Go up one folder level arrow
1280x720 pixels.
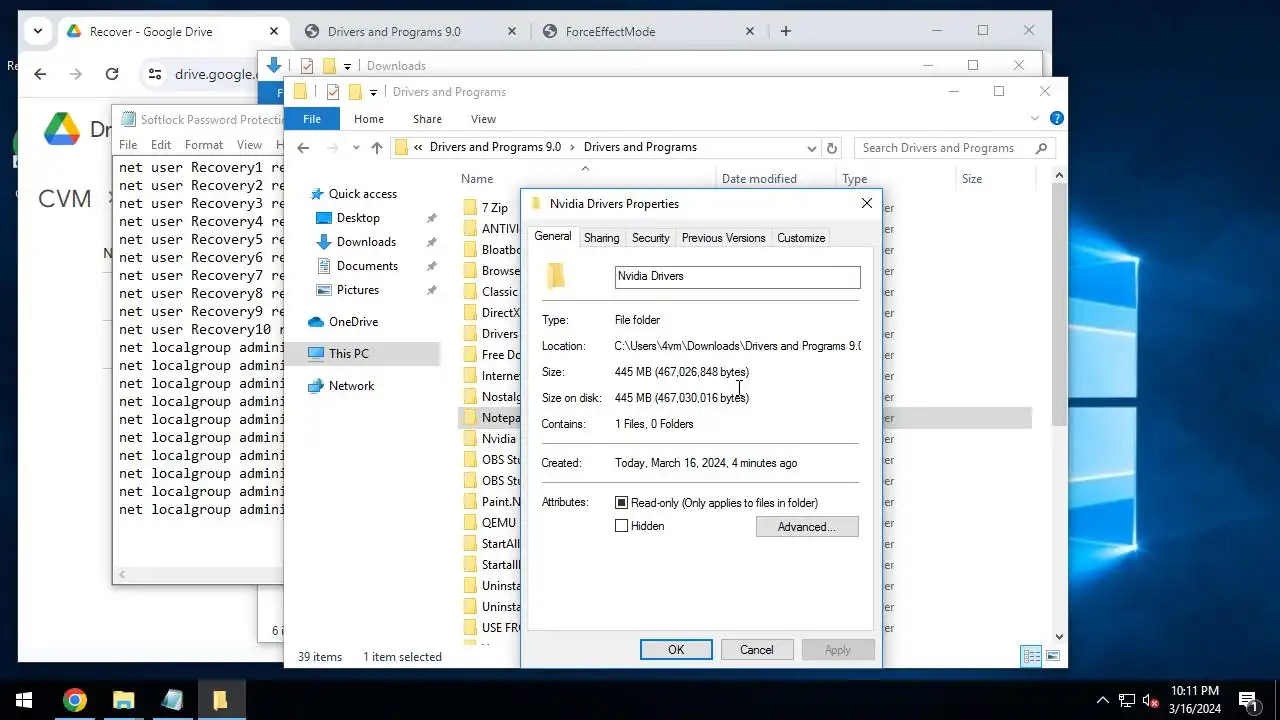pos(376,148)
